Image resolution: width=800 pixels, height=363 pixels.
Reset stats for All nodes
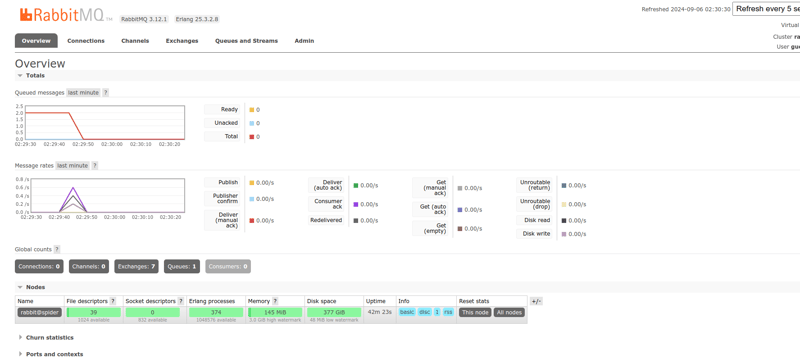click(x=509, y=312)
